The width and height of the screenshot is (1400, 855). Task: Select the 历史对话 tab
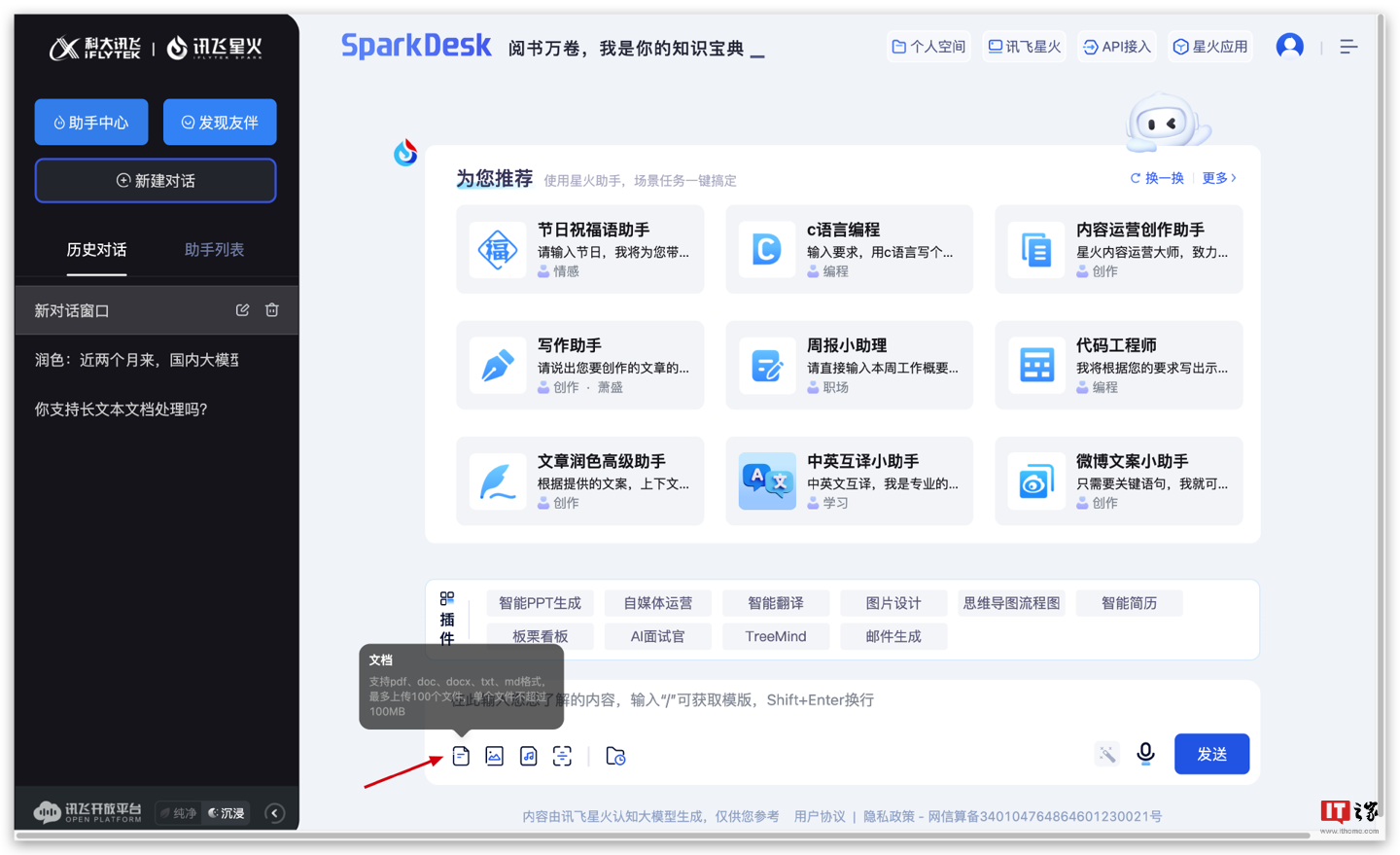coord(96,250)
